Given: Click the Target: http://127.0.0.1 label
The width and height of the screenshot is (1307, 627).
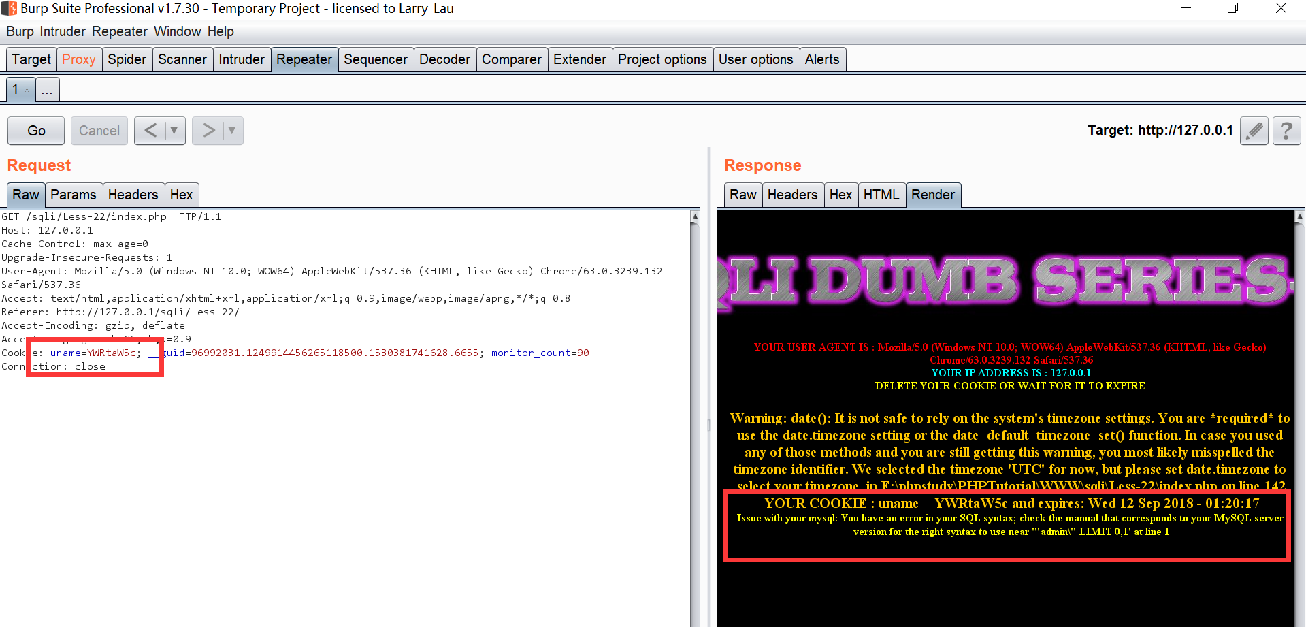Looking at the screenshot, I should [1160, 130].
